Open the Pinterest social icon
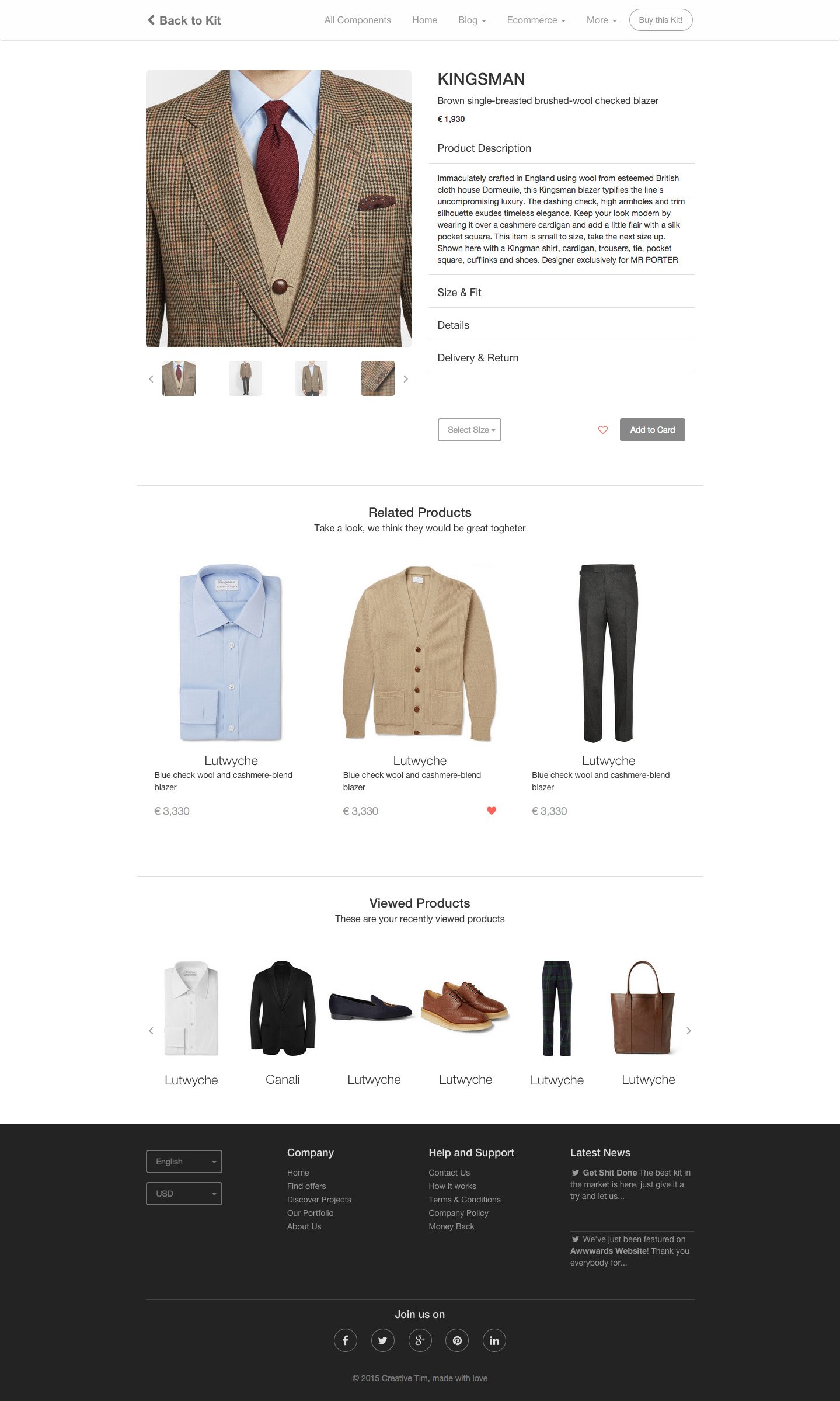Image resolution: width=840 pixels, height=1401 pixels. (x=457, y=1340)
